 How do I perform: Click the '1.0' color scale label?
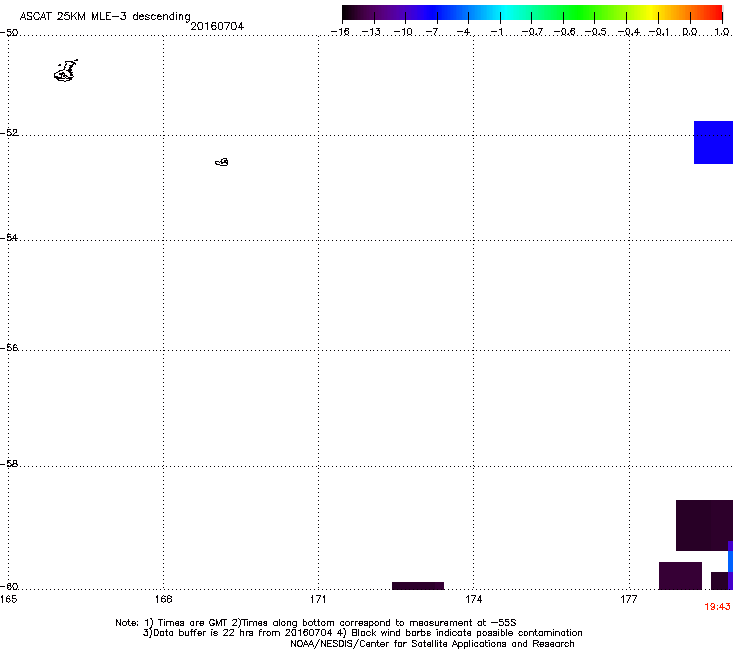[x=722, y=32]
